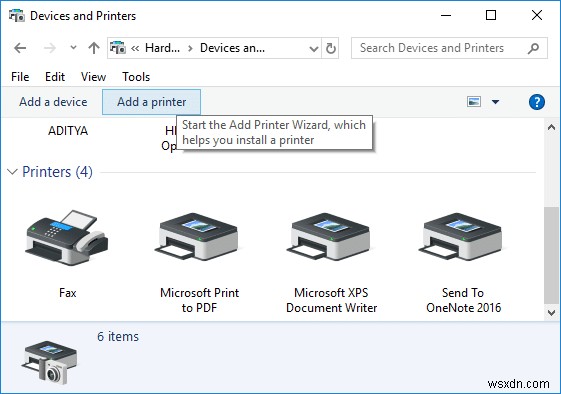Image resolution: width=561 pixels, height=394 pixels.
Task: Open the help question mark icon
Action: point(536,102)
